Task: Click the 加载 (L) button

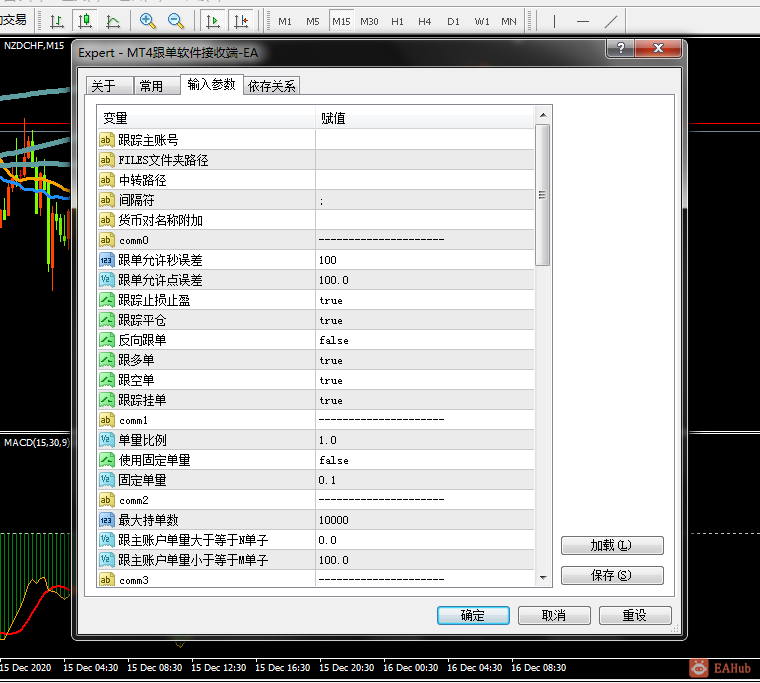Action: pos(612,545)
